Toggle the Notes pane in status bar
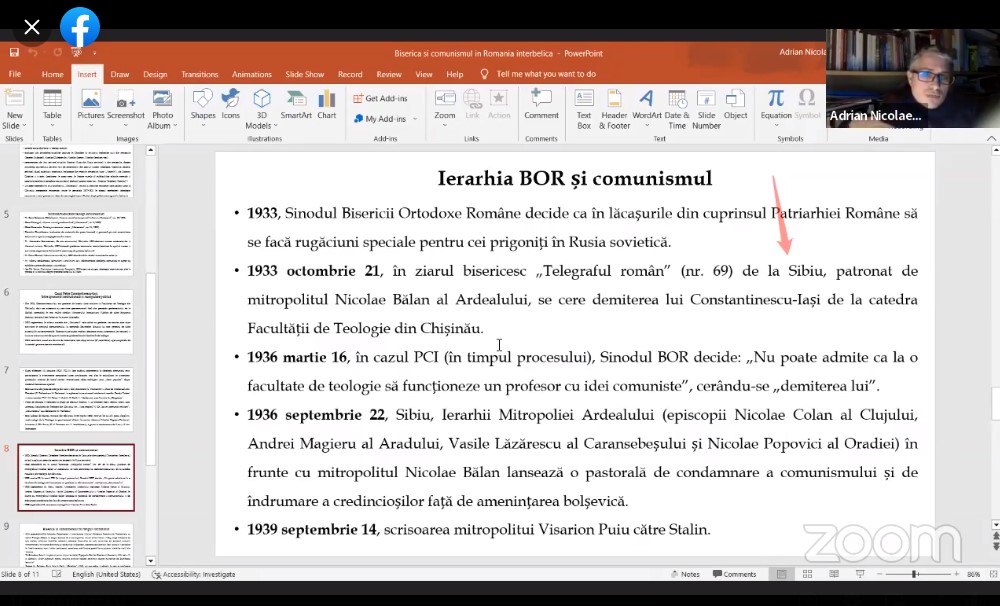 [685, 574]
